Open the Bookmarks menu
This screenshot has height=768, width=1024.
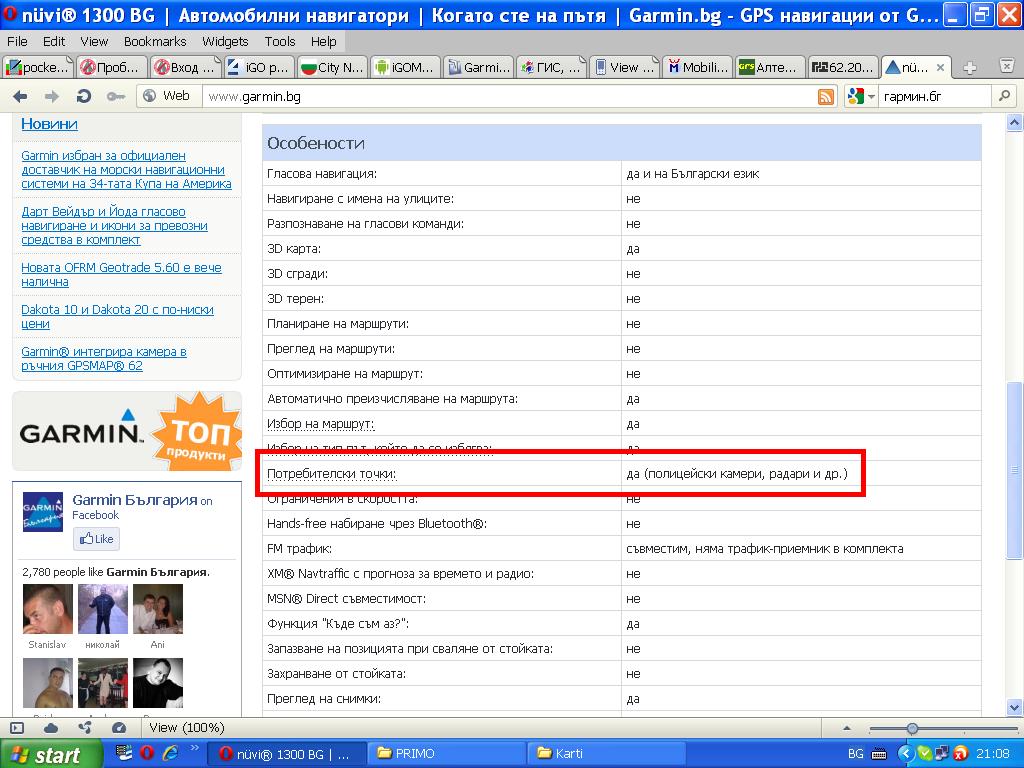155,41
